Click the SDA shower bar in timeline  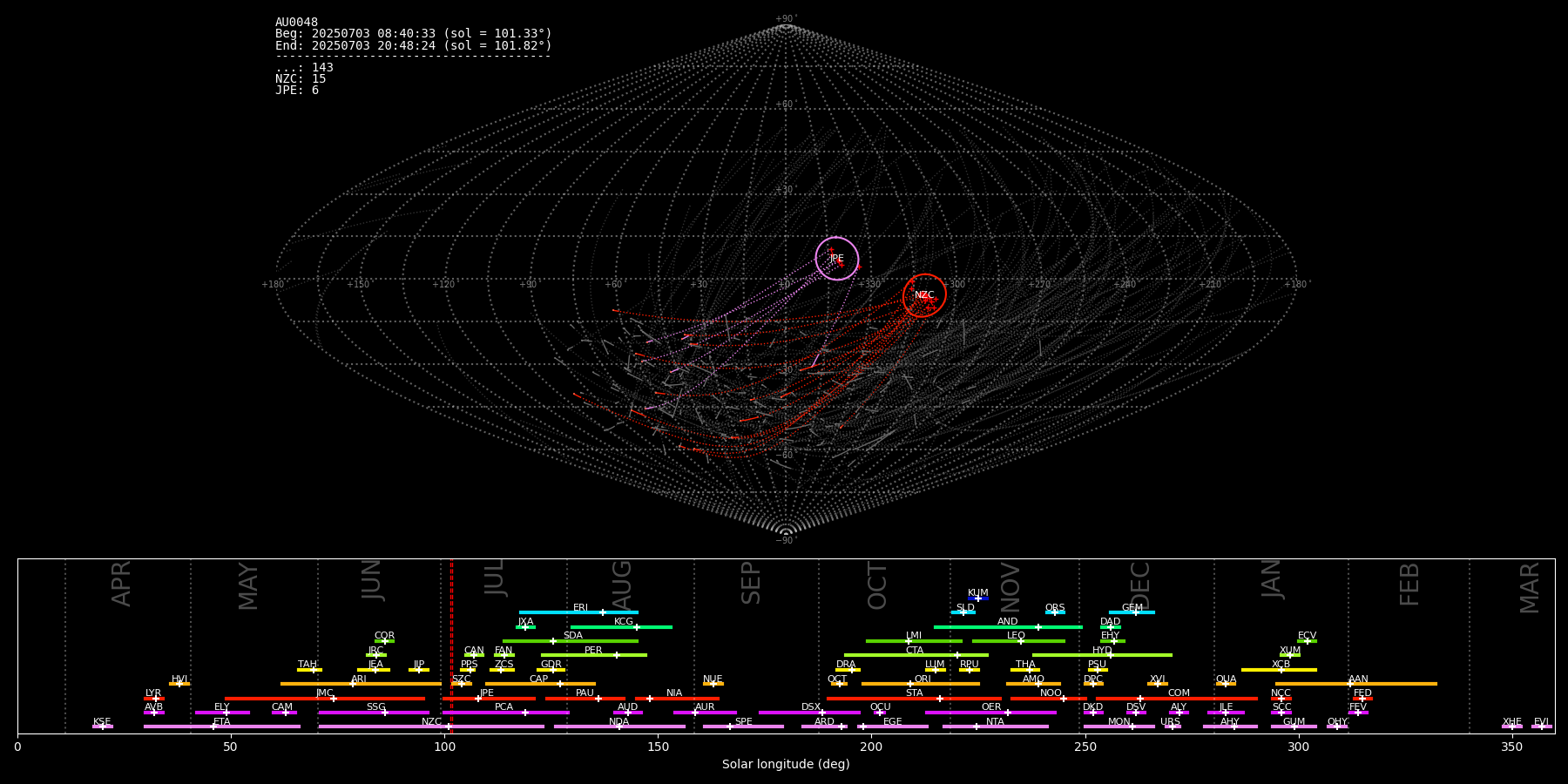[x=571, y=641]
